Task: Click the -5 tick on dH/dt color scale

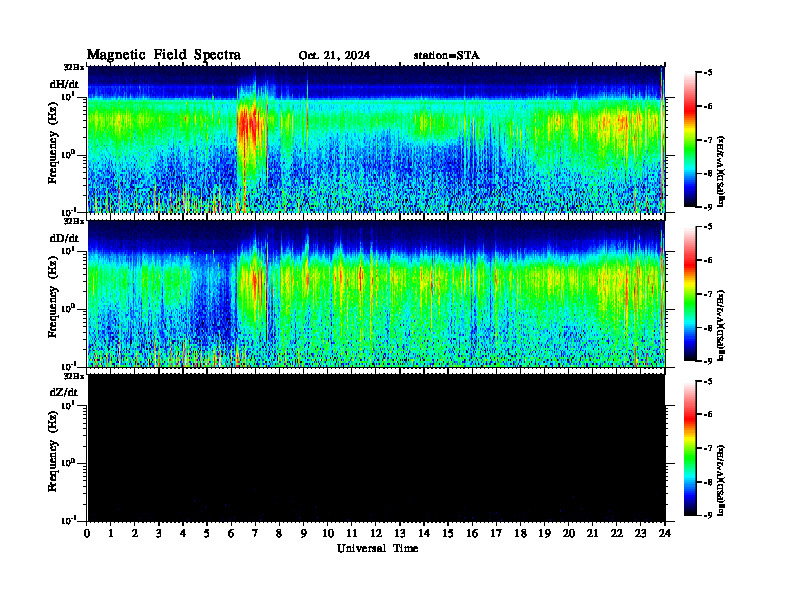Action: 708,73
